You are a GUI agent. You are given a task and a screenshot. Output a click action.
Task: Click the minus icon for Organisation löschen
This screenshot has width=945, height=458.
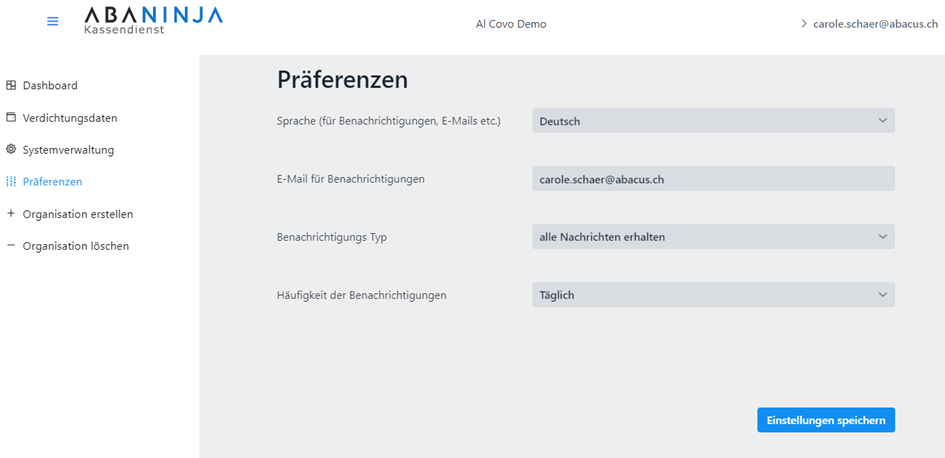point(11,246)
